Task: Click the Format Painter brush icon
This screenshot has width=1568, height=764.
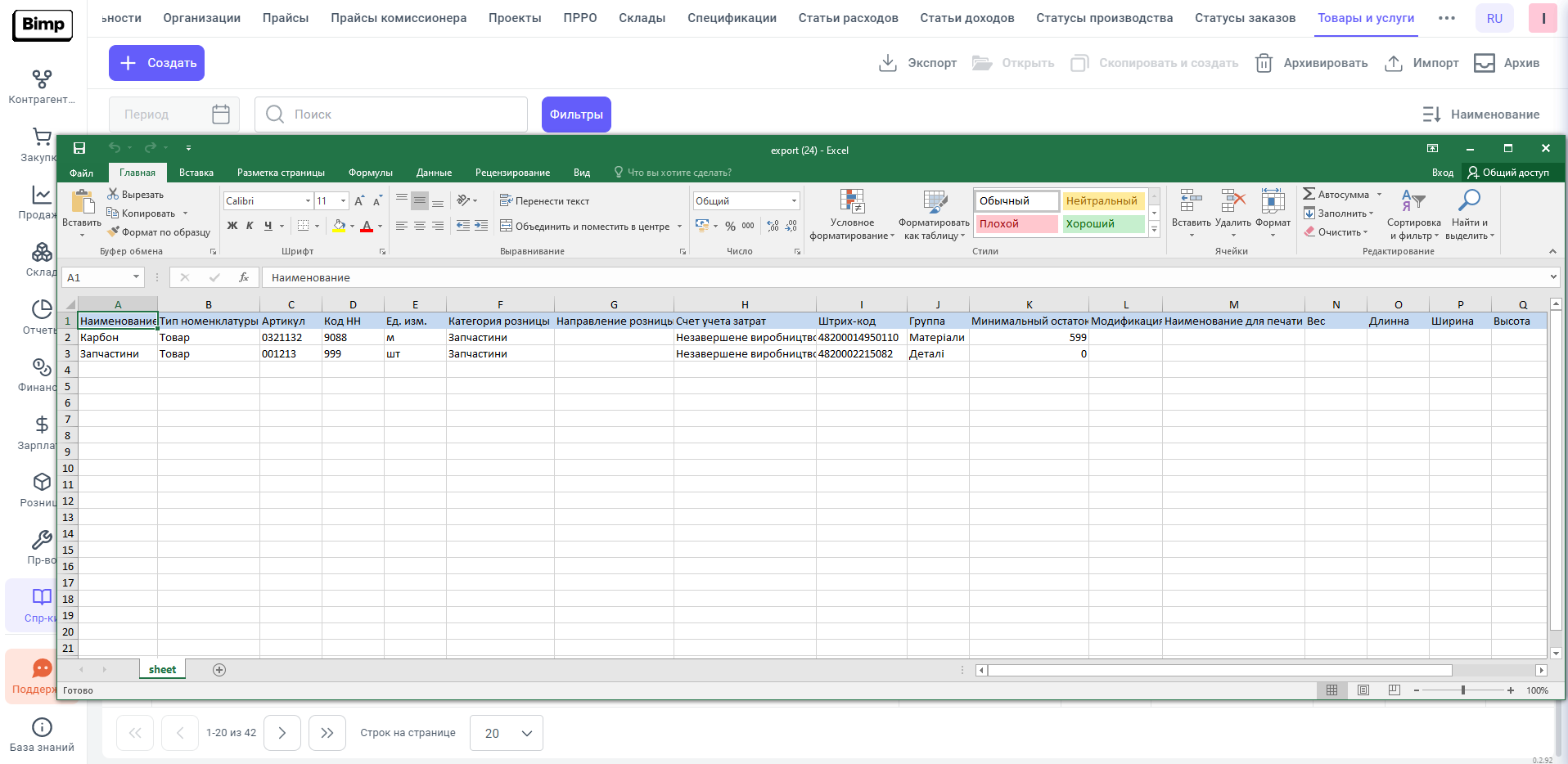Action: (114, 232)
